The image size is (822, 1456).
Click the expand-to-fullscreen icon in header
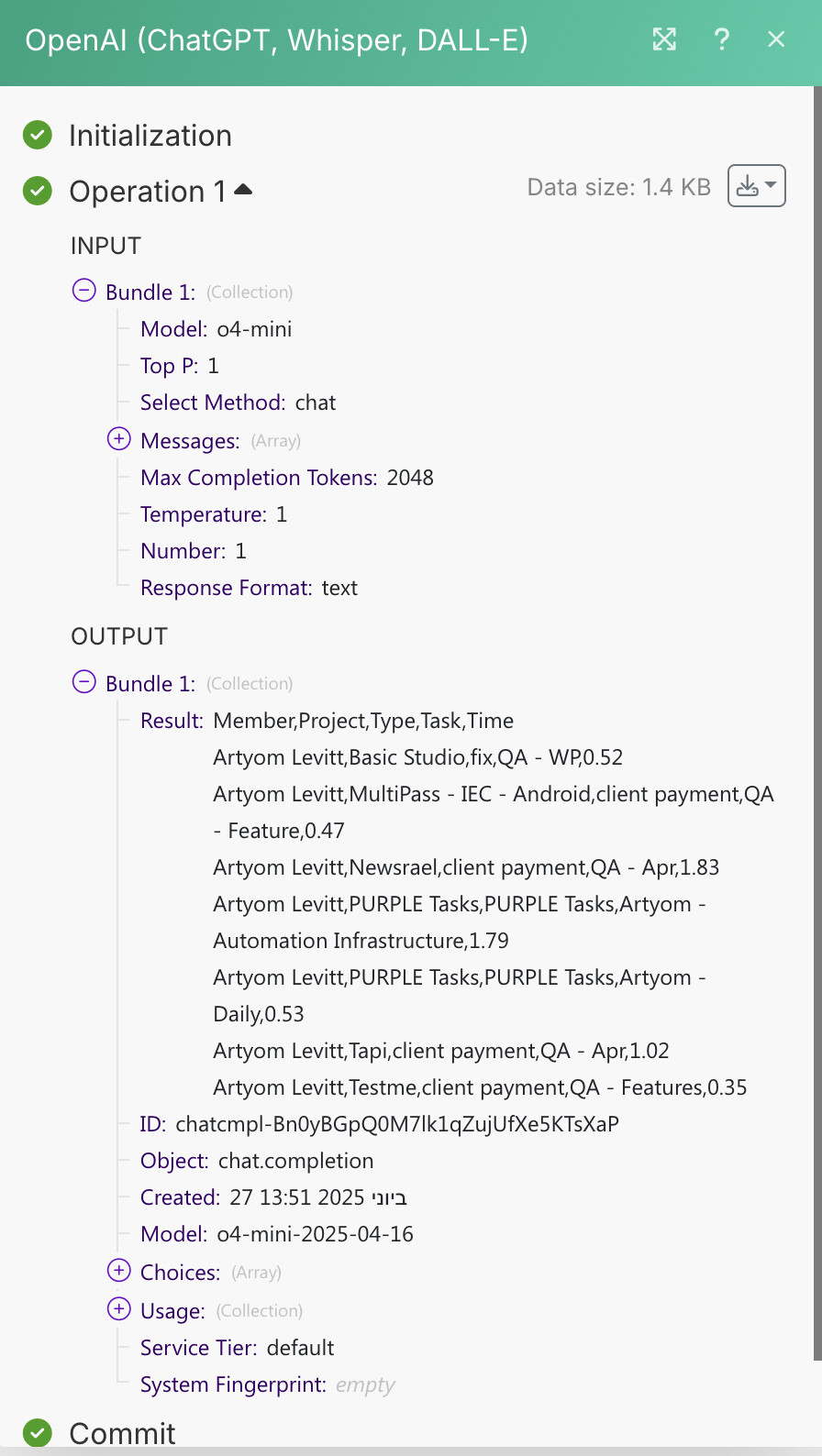click(x=664, y=39)
